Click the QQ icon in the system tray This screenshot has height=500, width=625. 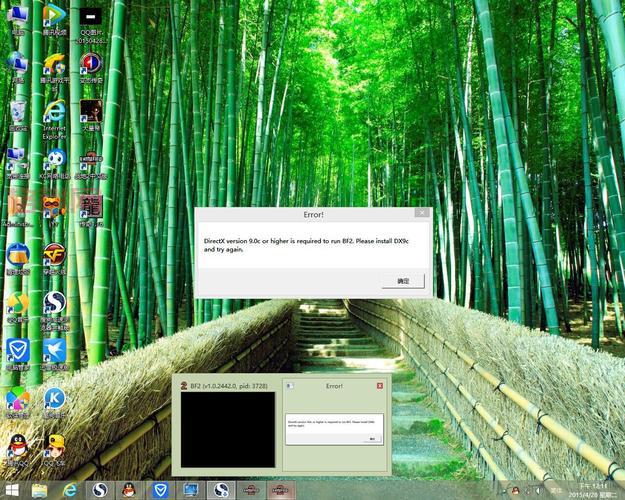point(515,491)
